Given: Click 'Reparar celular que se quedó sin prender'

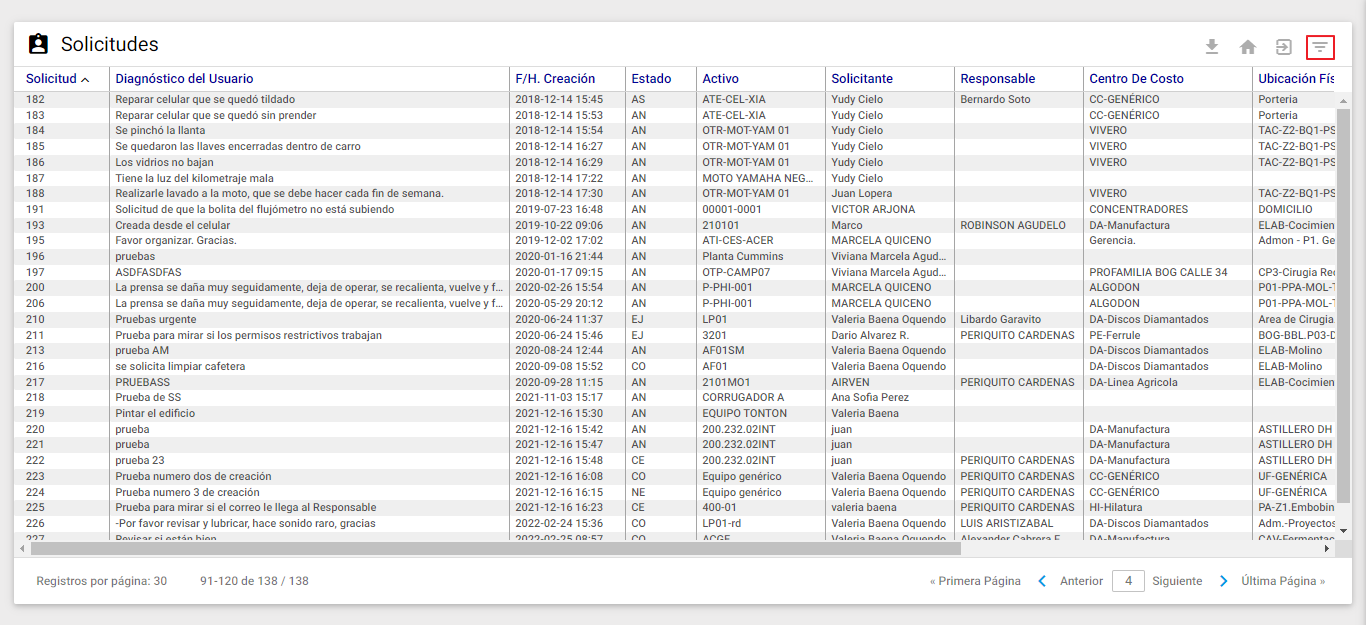Looking at the screenshot, I should [215, 115].
